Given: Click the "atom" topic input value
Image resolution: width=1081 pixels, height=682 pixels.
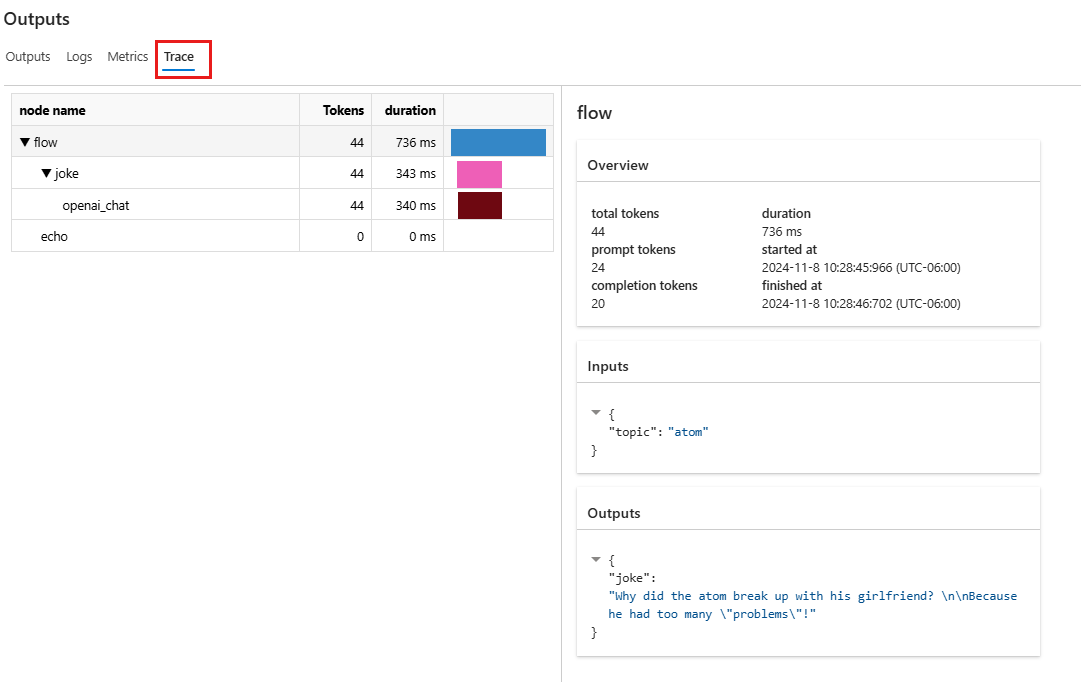Looking at the screenshot, I should click(x=687, y=432).
